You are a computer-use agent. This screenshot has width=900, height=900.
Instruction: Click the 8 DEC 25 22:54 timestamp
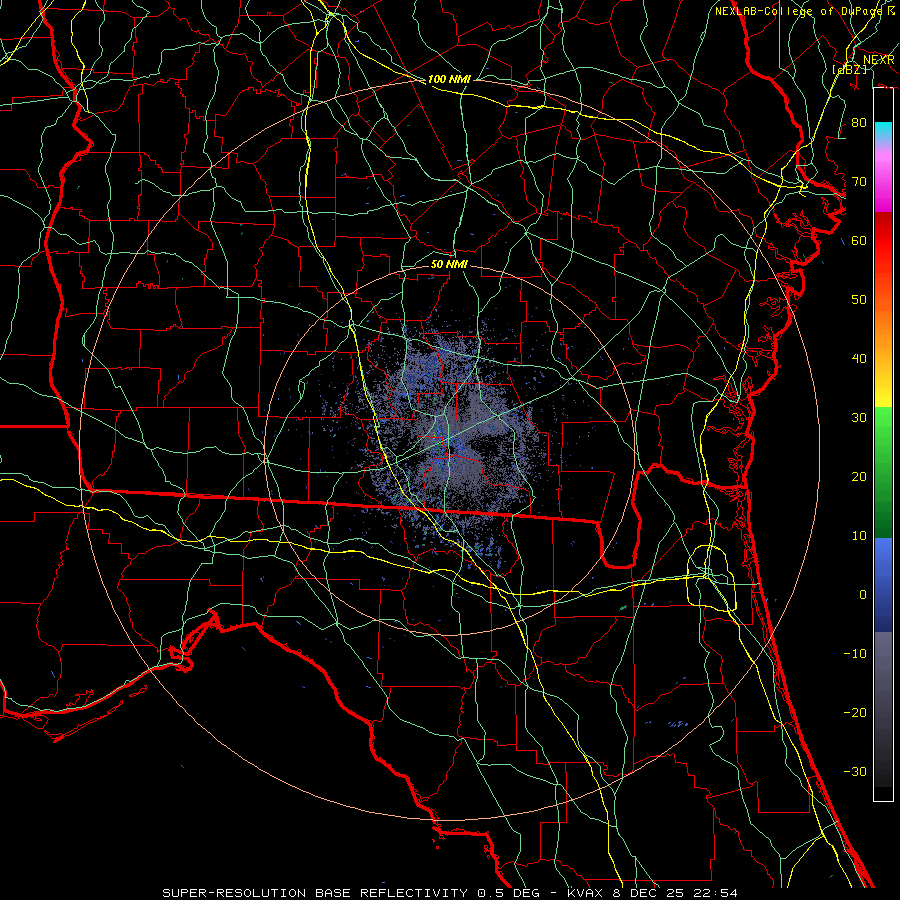click(x=676, y=893)
